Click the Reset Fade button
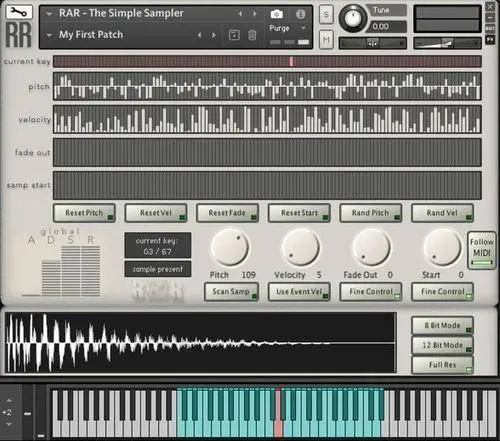The height and width of the screenshot is (441, 500). tap(228, 213)
